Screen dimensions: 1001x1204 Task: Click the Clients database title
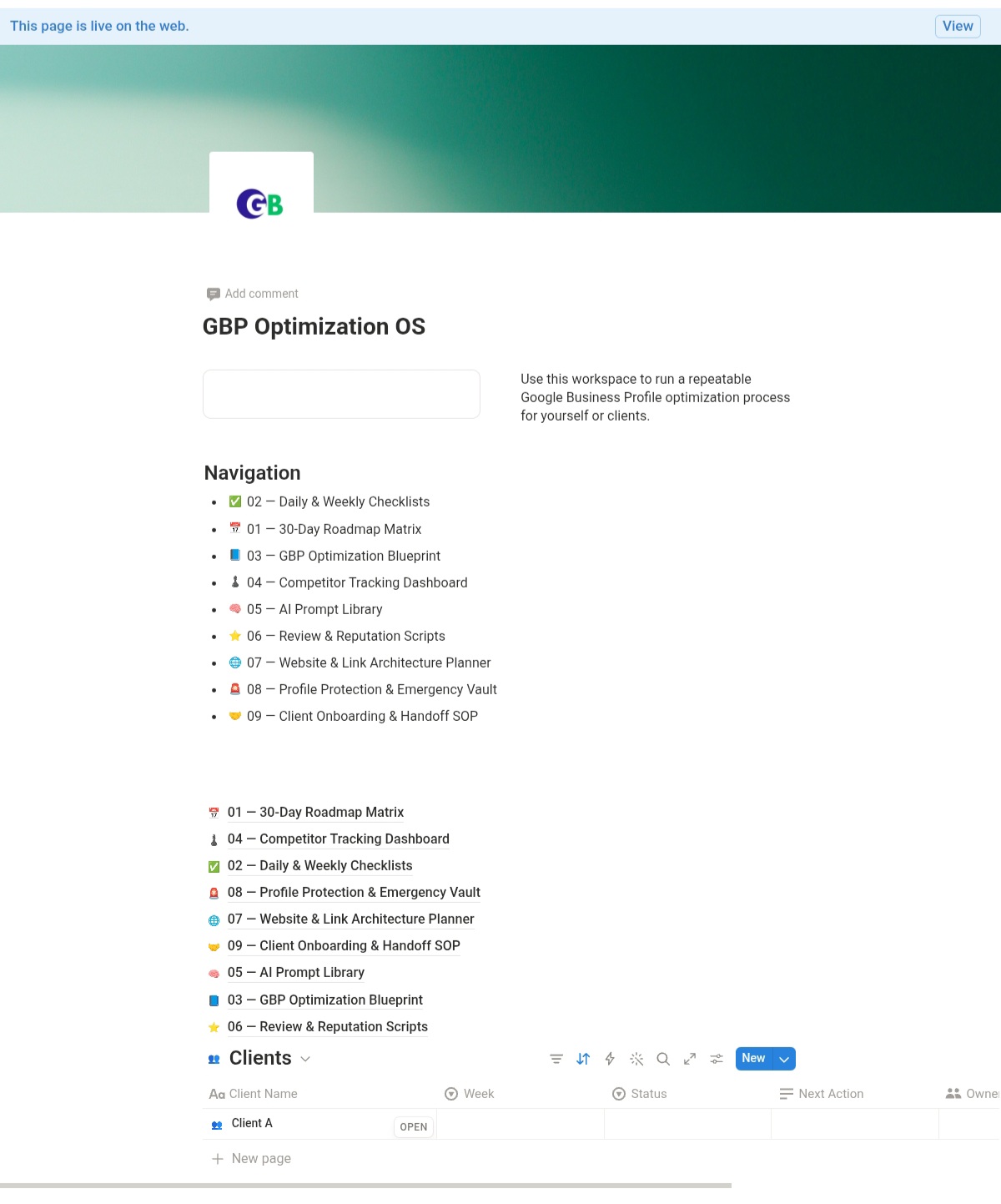coord(260,1058)
